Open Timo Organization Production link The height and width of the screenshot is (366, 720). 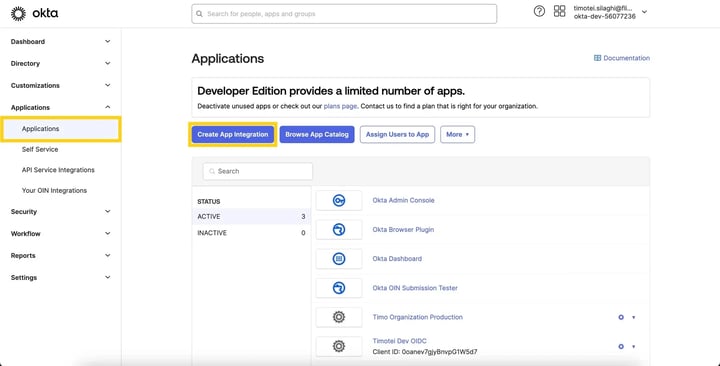click(x=417, y=317)
